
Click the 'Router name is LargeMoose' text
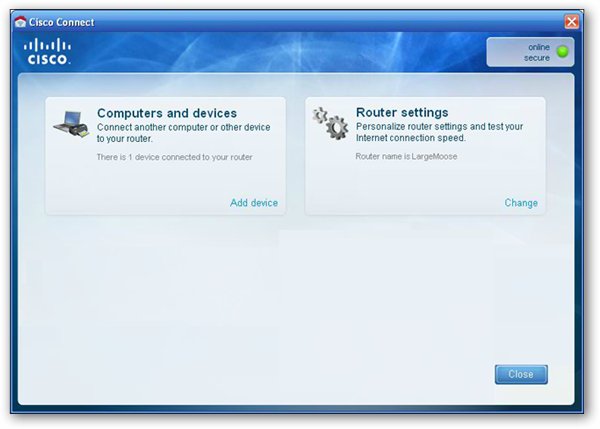[x=406, y=157]
